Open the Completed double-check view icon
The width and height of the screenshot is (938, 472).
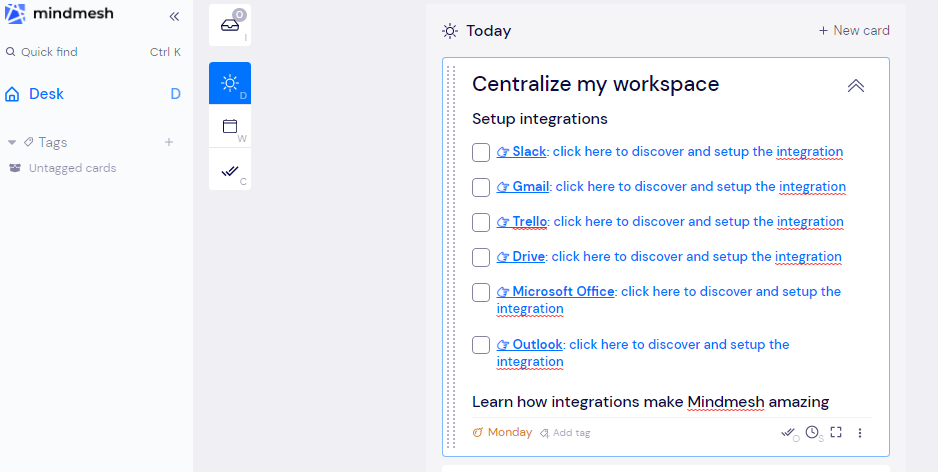pyautogui.click(x=230, y=171)
